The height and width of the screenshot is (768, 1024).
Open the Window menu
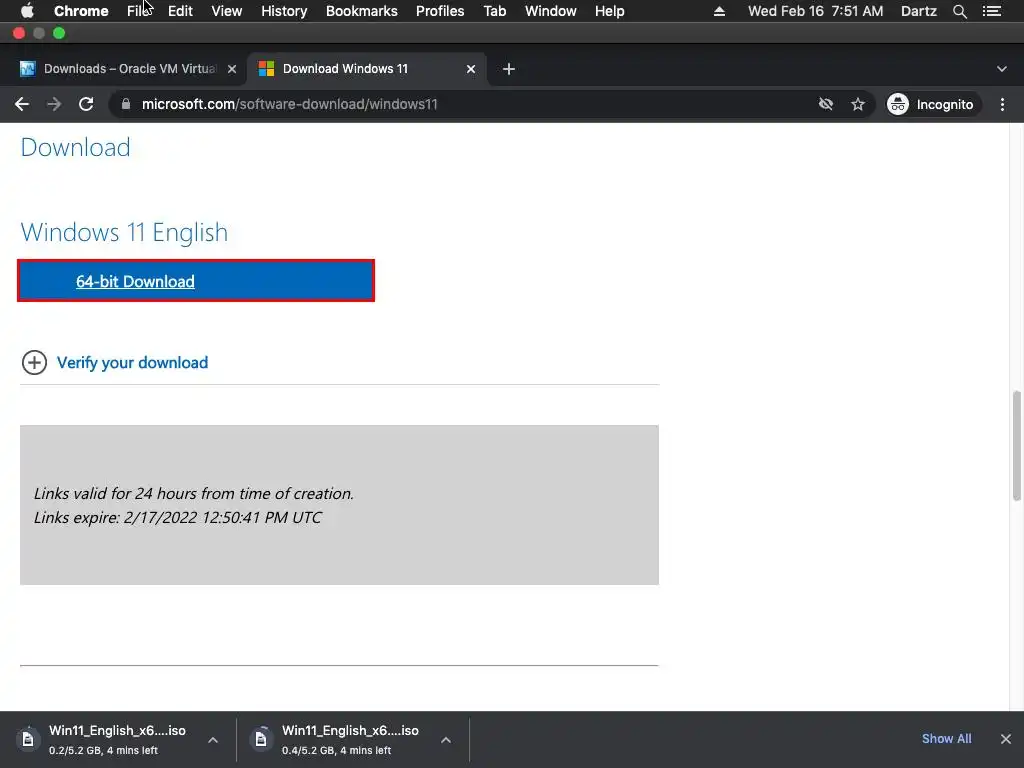click(551, 11)
